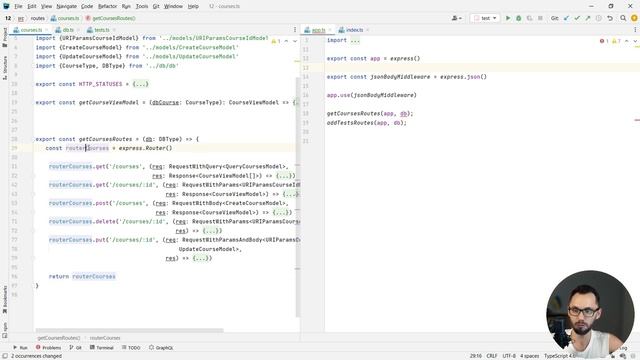Open the Refactor menu
This screenshot has width=640, height=360.
tap(107, 6)
